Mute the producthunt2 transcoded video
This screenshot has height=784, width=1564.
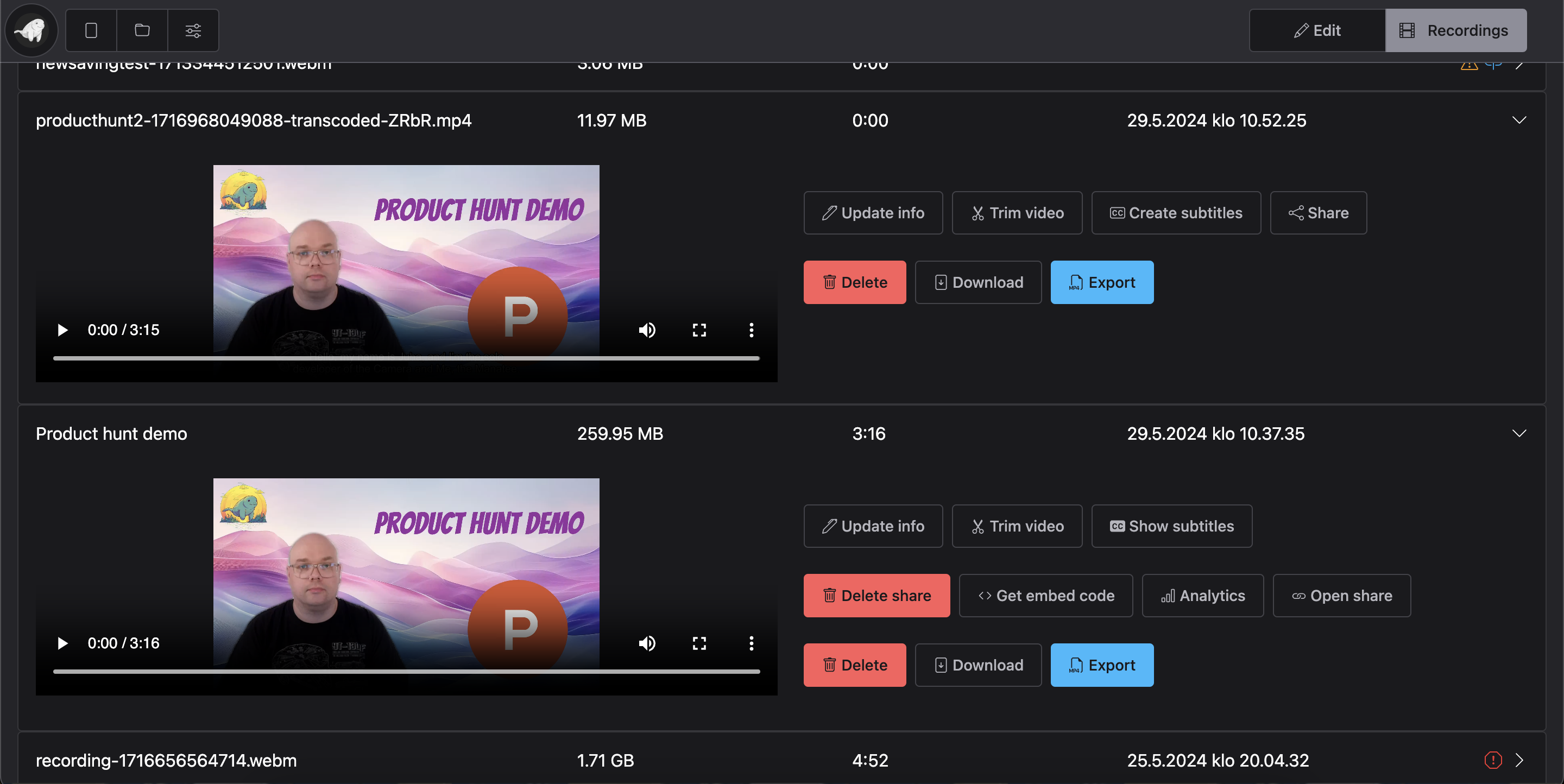[x=647, y=330]
